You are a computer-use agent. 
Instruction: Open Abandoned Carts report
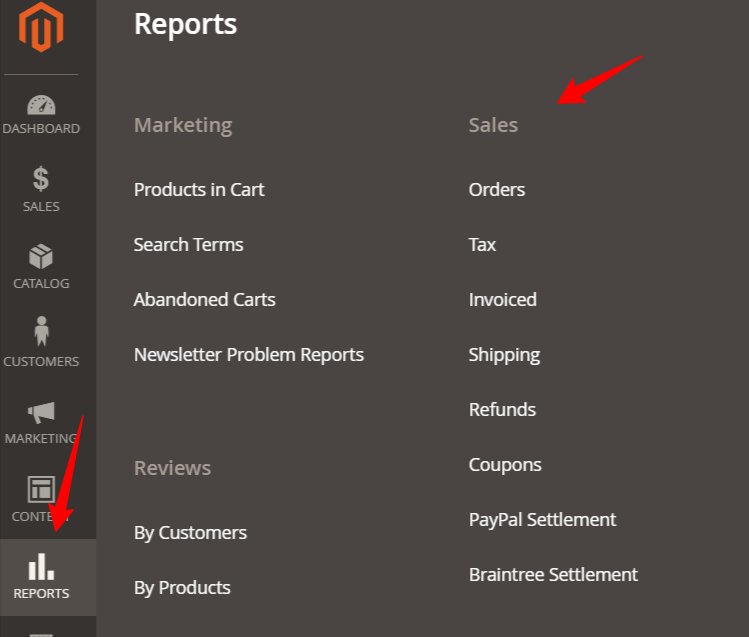click(x=204, y=300)
